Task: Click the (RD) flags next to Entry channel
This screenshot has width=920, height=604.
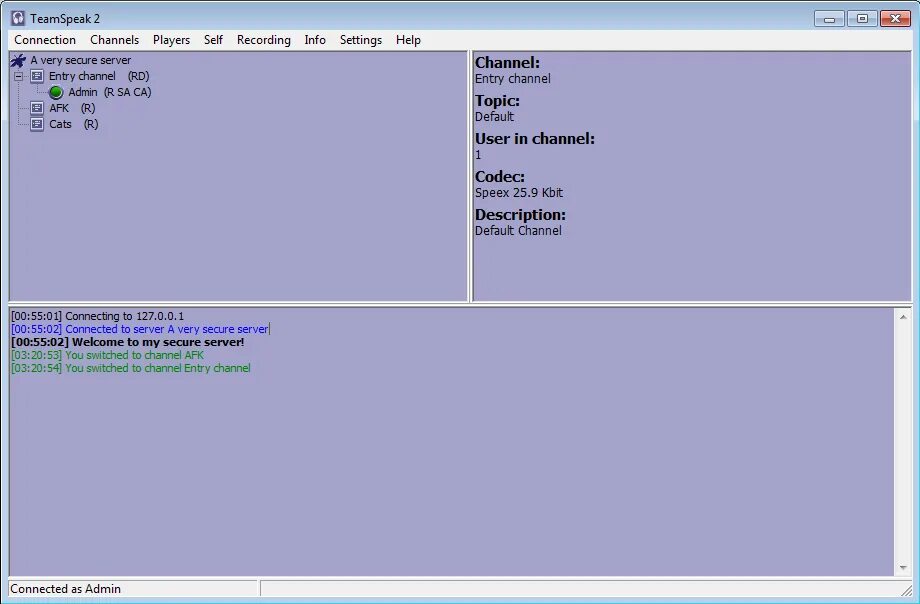Action: point(138,76)
